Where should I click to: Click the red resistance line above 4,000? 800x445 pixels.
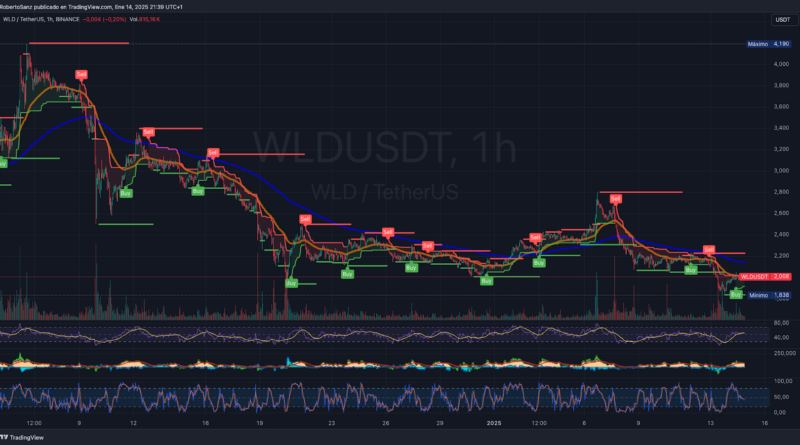tap(79, 43)
